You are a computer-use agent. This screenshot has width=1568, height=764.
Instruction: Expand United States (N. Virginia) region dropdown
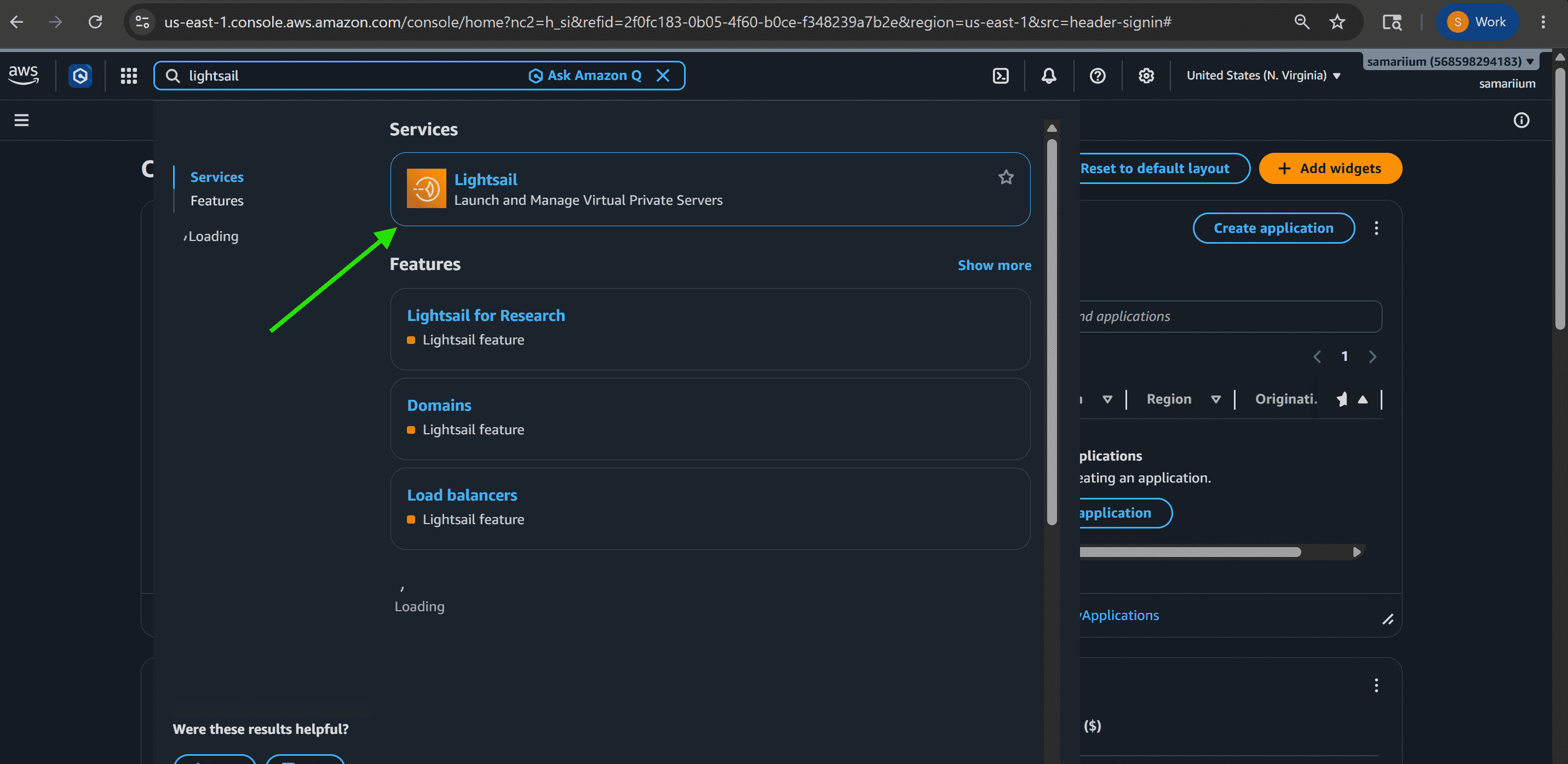click(x=1263, y=76)
